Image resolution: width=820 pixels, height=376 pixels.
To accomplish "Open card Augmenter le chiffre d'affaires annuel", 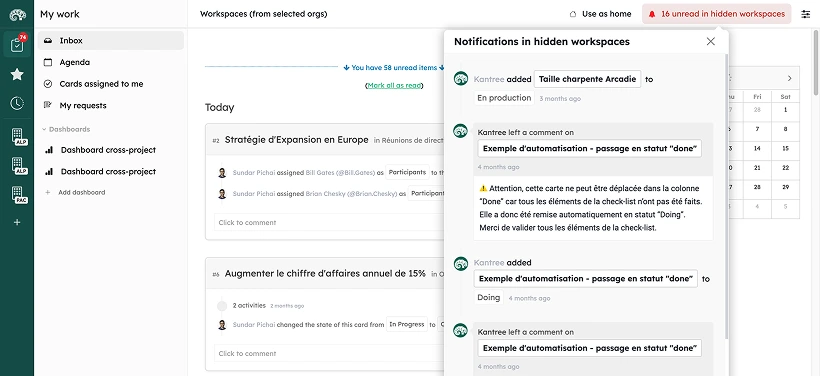I will (325, 274).
